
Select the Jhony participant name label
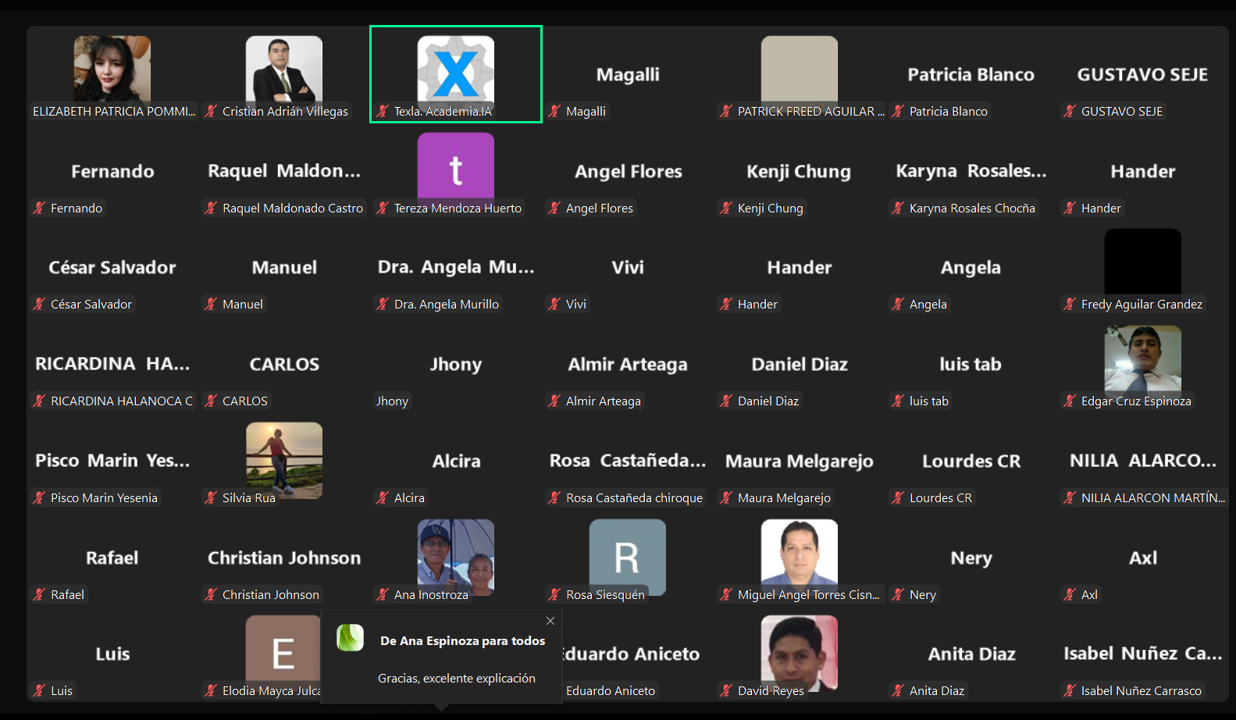coord(392,402)
